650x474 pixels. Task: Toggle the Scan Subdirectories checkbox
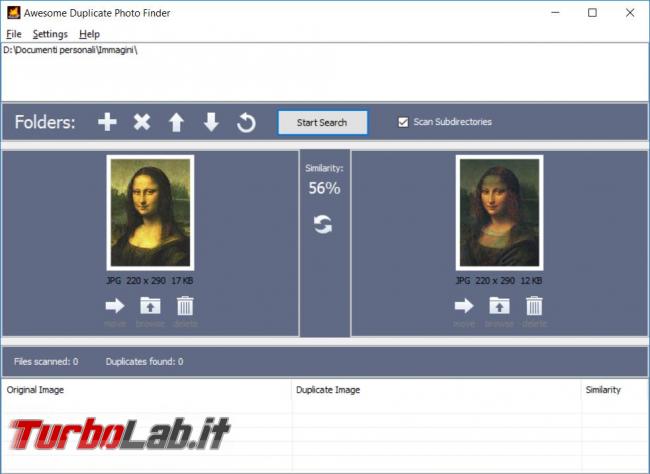point(403,122)
